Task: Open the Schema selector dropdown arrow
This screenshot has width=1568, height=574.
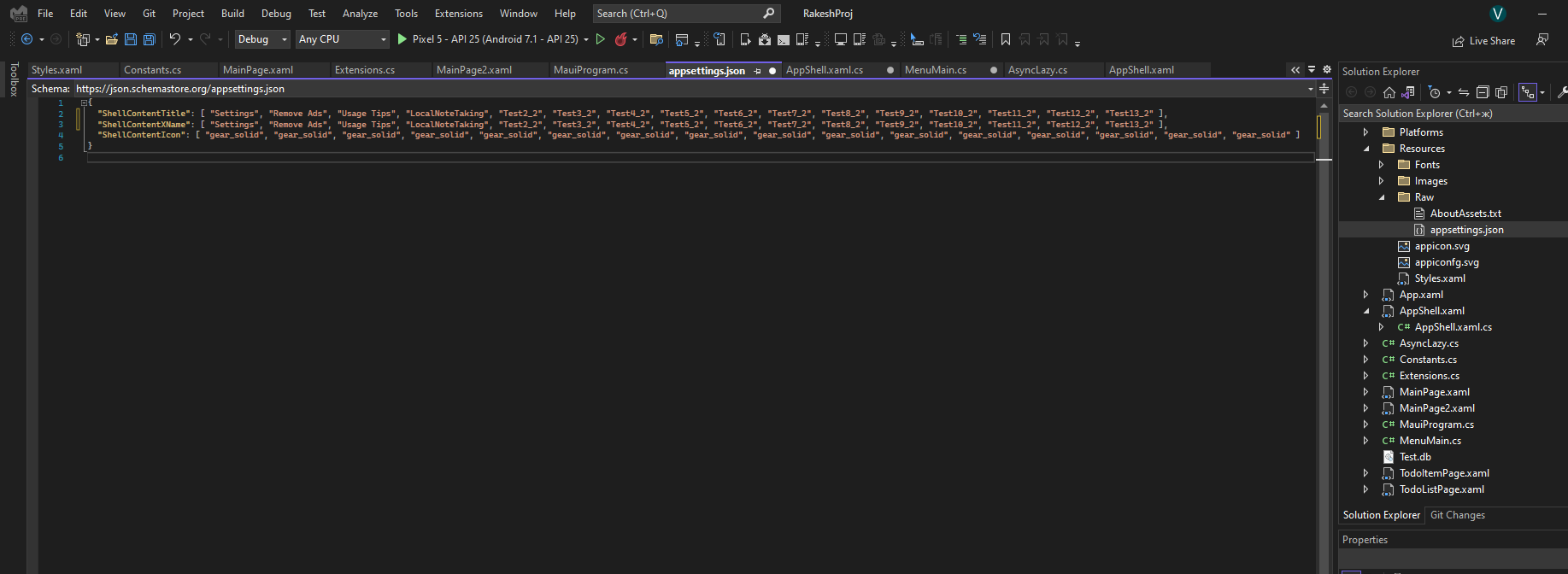Action: [x=1311, y=89]
